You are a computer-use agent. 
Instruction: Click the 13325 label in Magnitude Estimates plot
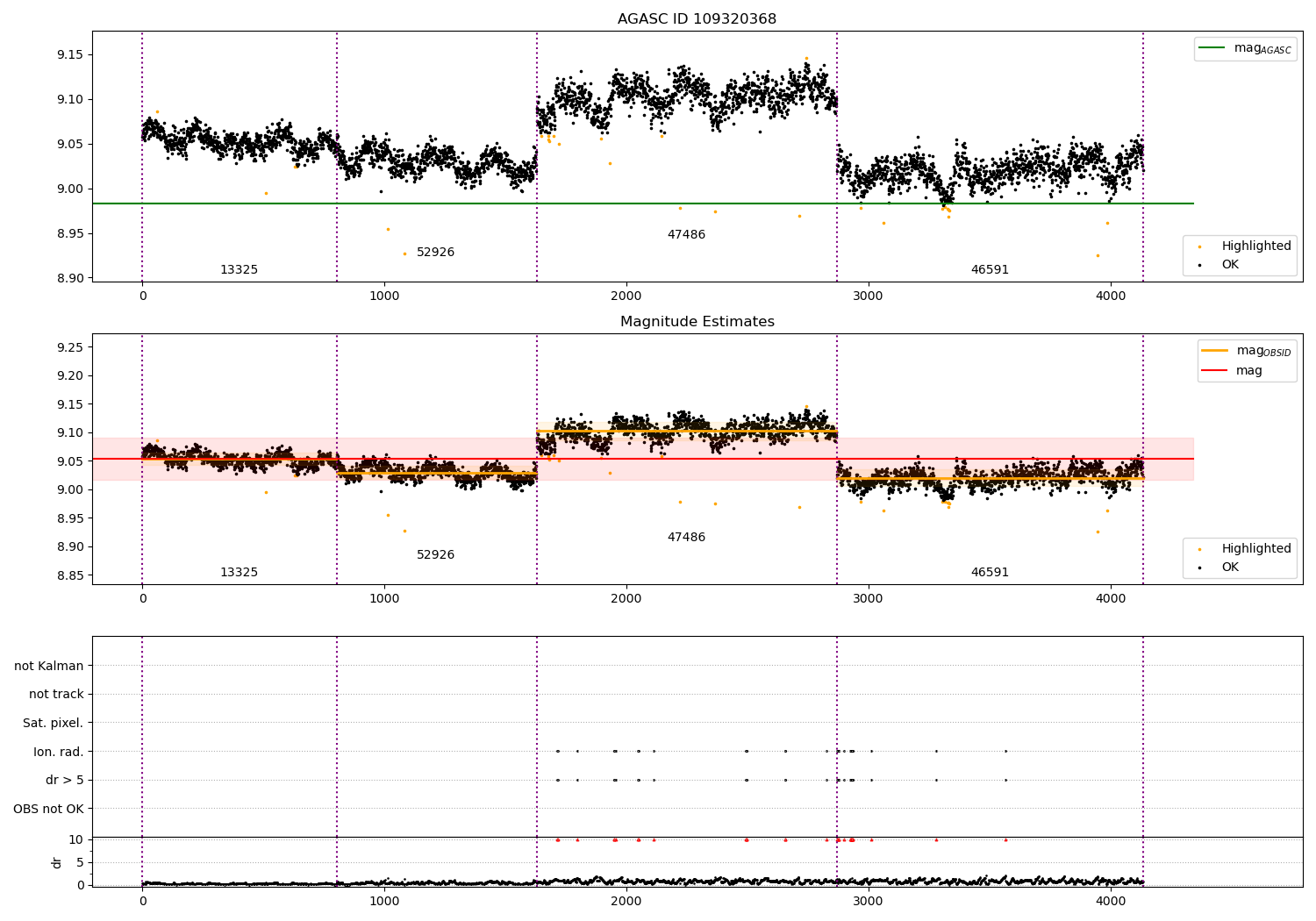tap(239, 573)
